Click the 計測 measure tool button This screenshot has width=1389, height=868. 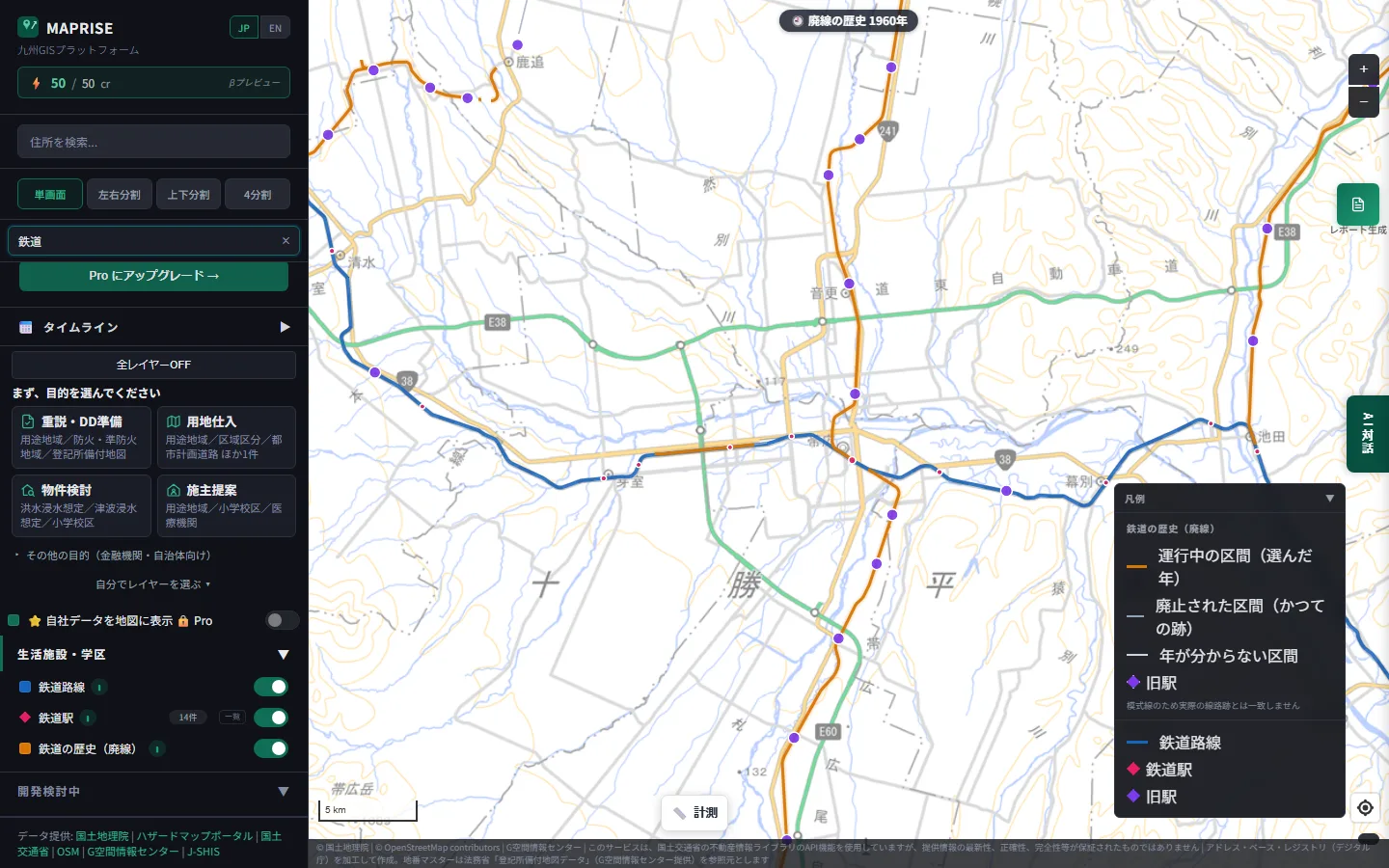click(695, 813)
